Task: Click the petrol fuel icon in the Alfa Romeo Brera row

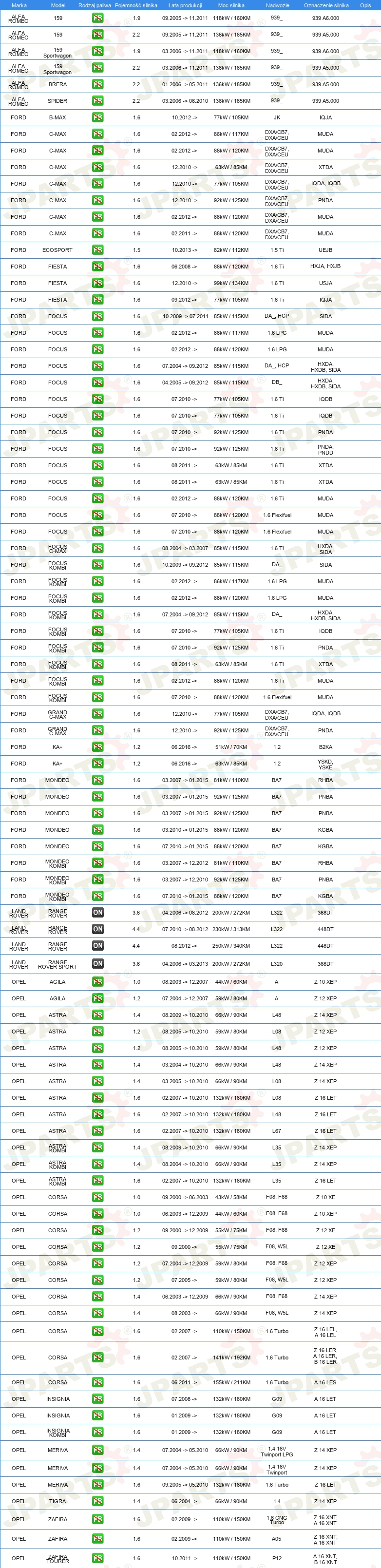Action: 97,84
